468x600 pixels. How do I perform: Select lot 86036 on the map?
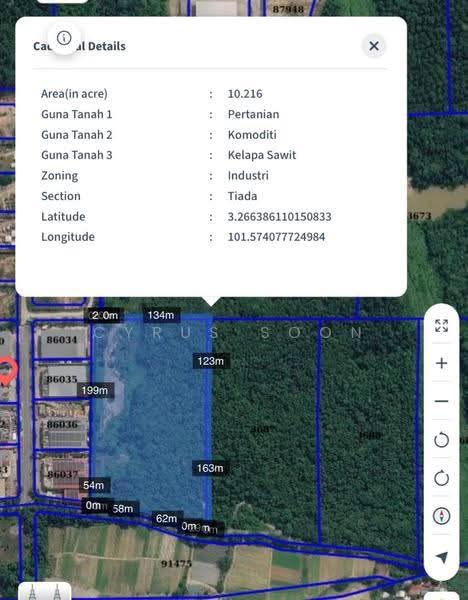pyautogui.click(x=62, y=424)
